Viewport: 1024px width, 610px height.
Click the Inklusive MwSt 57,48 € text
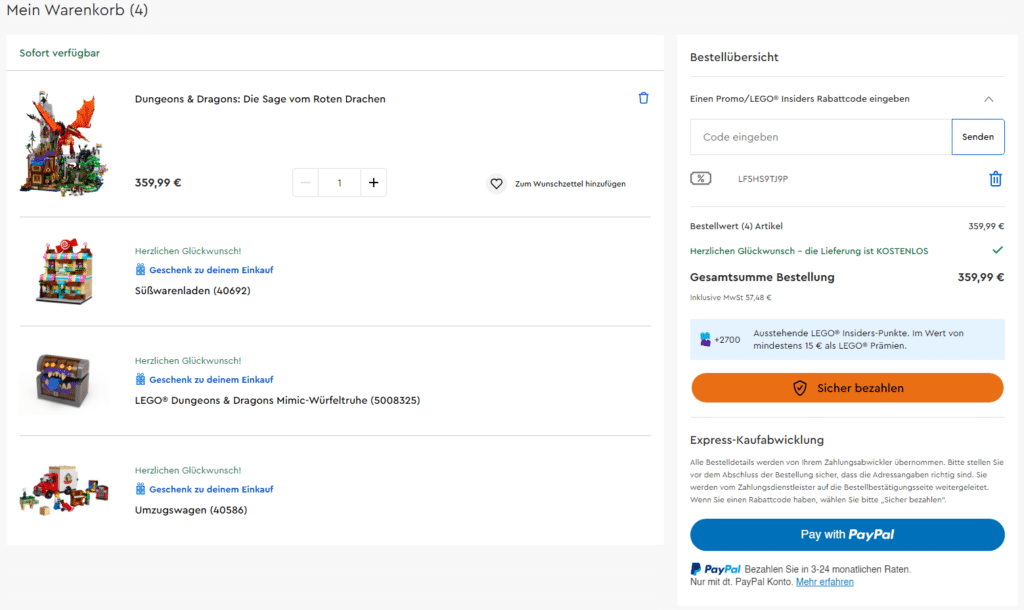tap(730, 298)
